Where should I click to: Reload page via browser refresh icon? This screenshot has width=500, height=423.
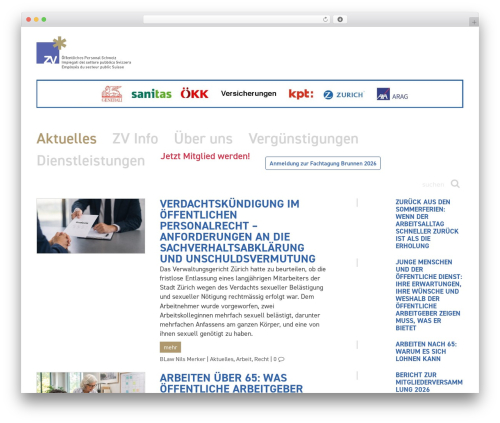[x=325, y=20]
